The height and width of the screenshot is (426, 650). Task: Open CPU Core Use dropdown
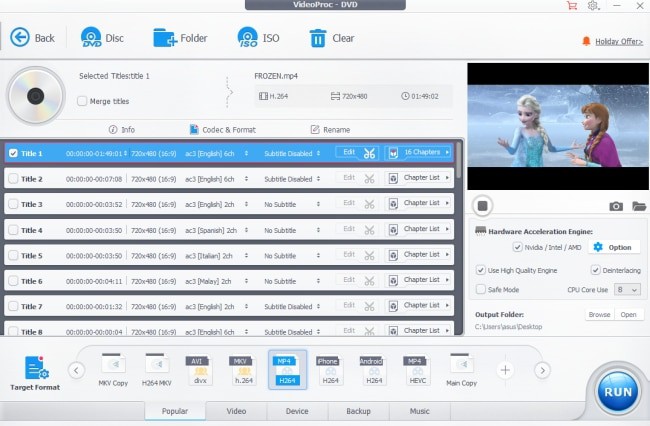click(627, 290)
